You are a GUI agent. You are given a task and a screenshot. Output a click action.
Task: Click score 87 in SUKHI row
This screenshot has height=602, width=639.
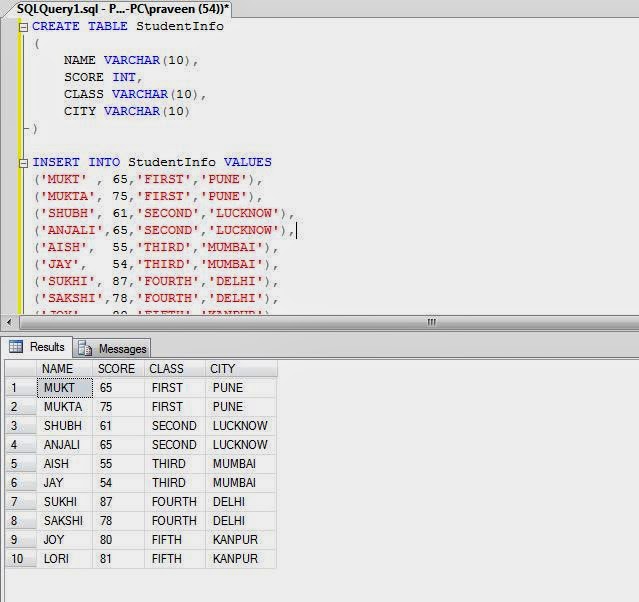point(119,502)
